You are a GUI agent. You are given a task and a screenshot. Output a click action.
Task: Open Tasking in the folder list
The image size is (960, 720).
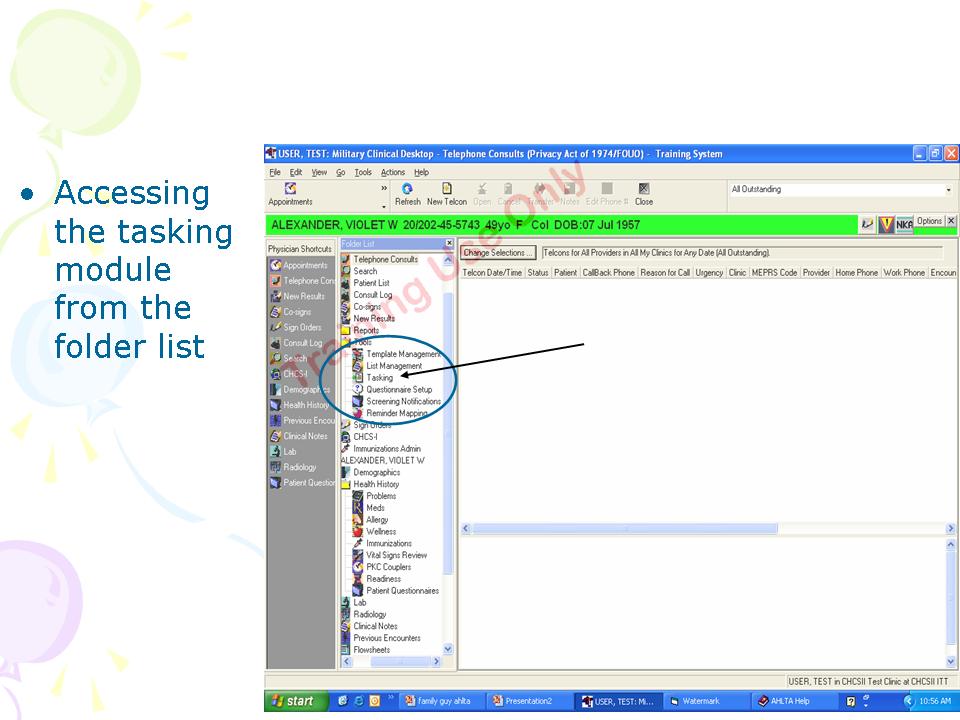[379, 378]
